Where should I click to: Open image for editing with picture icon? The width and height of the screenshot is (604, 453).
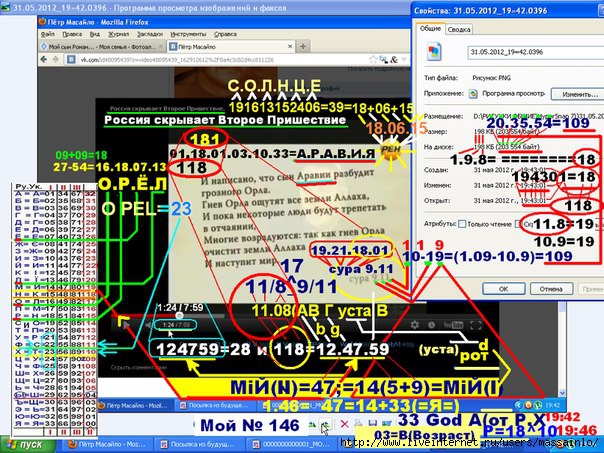pos(387,424)
